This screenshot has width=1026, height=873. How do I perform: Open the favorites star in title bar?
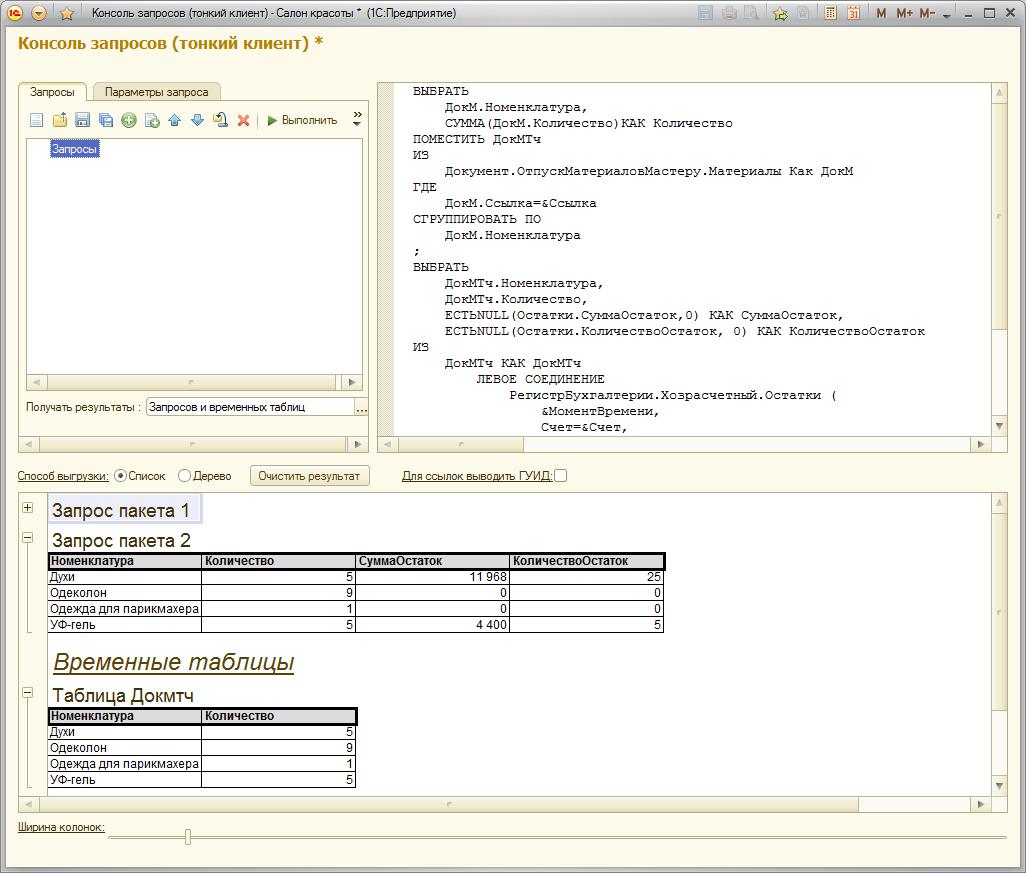(x=67, y=13)
